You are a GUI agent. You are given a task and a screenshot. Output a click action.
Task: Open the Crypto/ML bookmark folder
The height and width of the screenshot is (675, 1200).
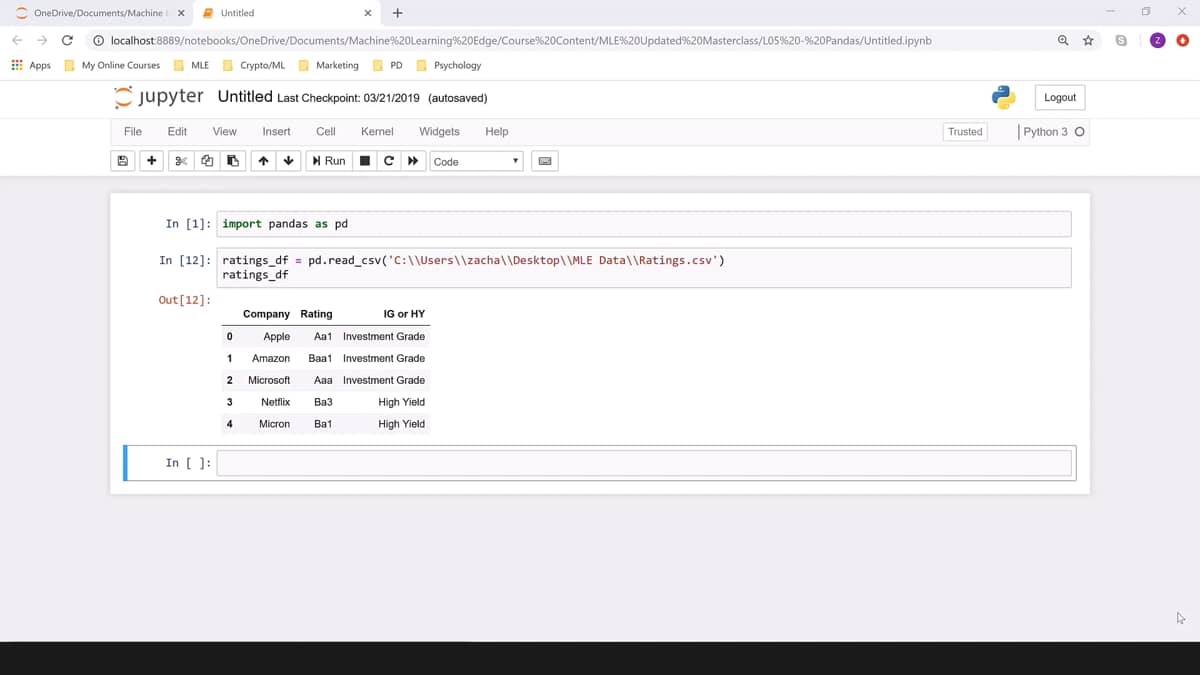(x=254, y=65)
